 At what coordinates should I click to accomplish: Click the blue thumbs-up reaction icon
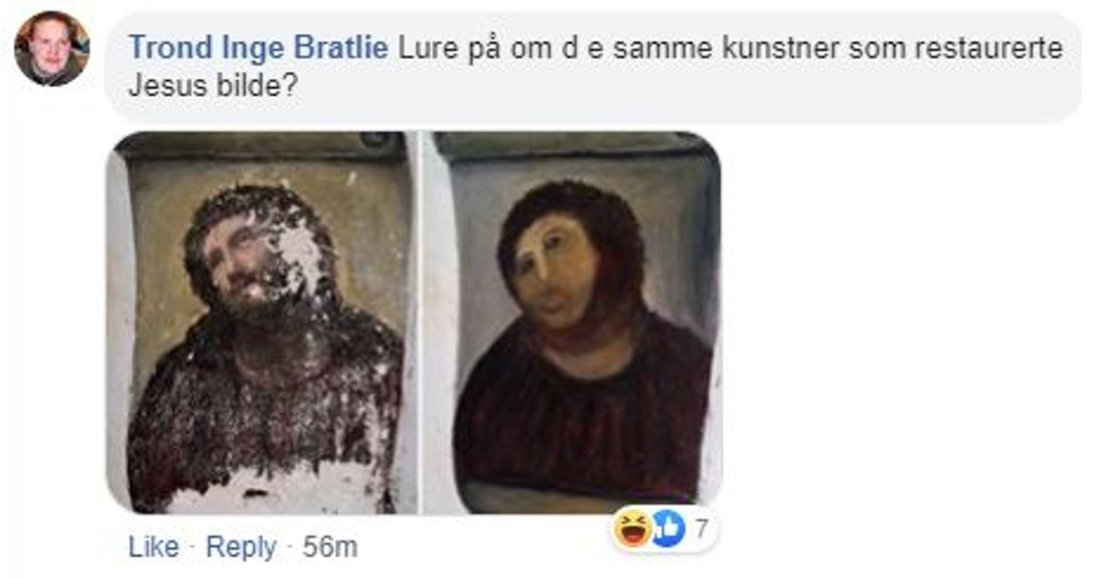[x=670, y=529]
